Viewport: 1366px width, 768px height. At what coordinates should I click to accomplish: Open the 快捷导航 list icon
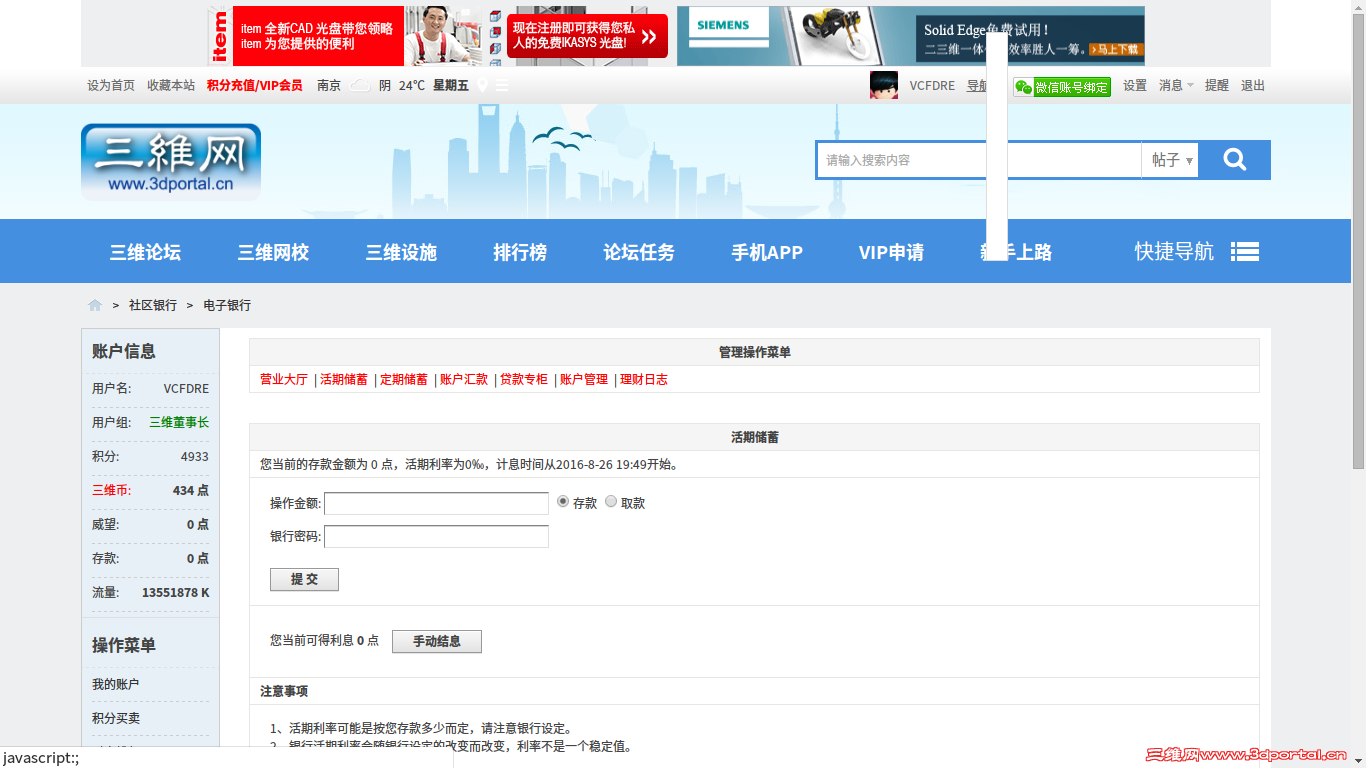[x=1245, y=252]
